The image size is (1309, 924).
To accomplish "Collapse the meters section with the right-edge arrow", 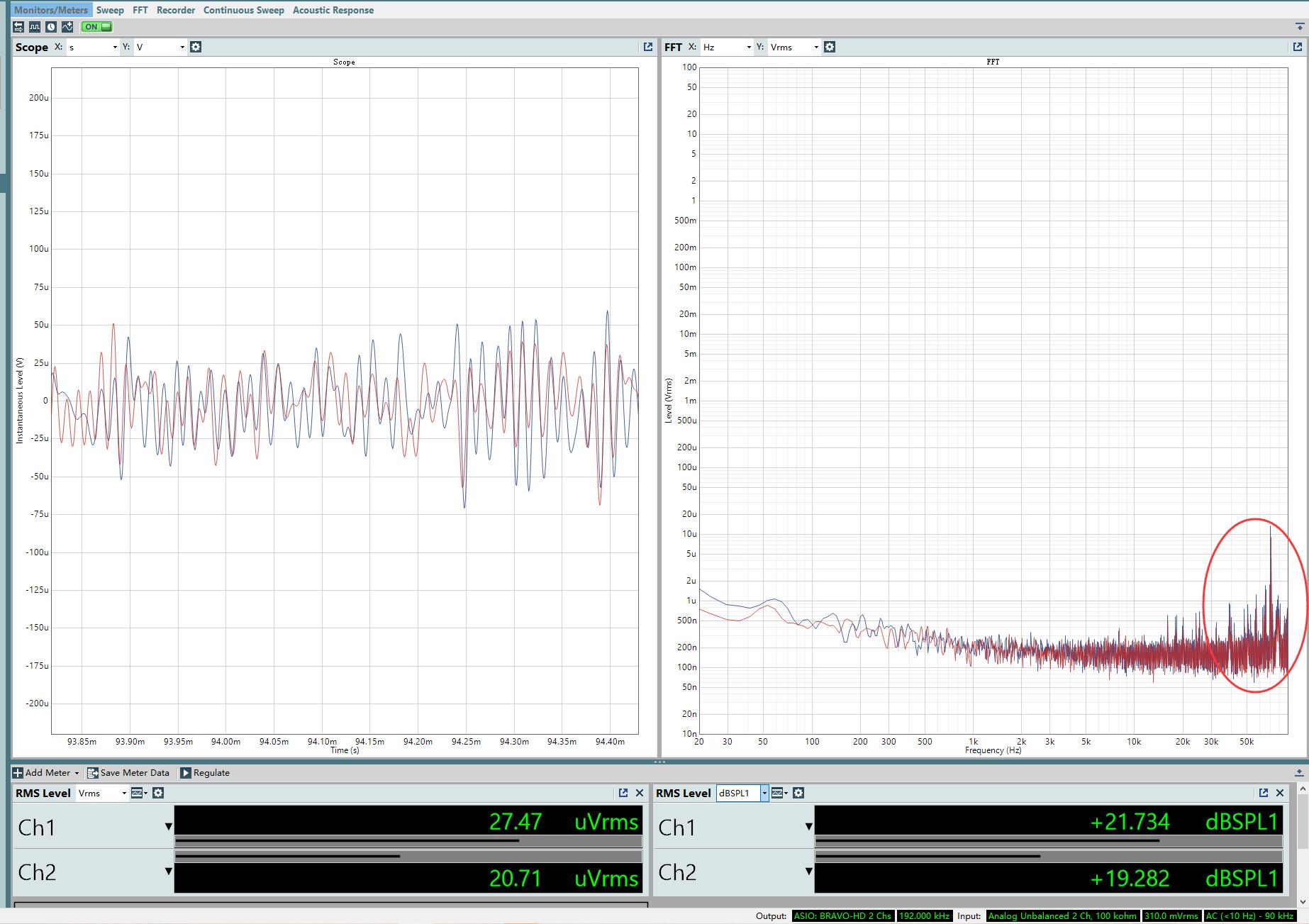I will [x=1299, y=773].
